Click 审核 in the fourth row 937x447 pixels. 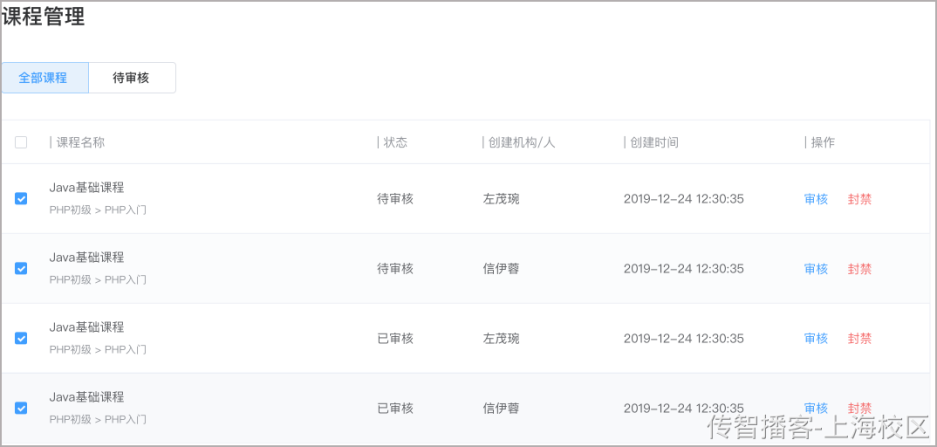(x=816, y=409)
